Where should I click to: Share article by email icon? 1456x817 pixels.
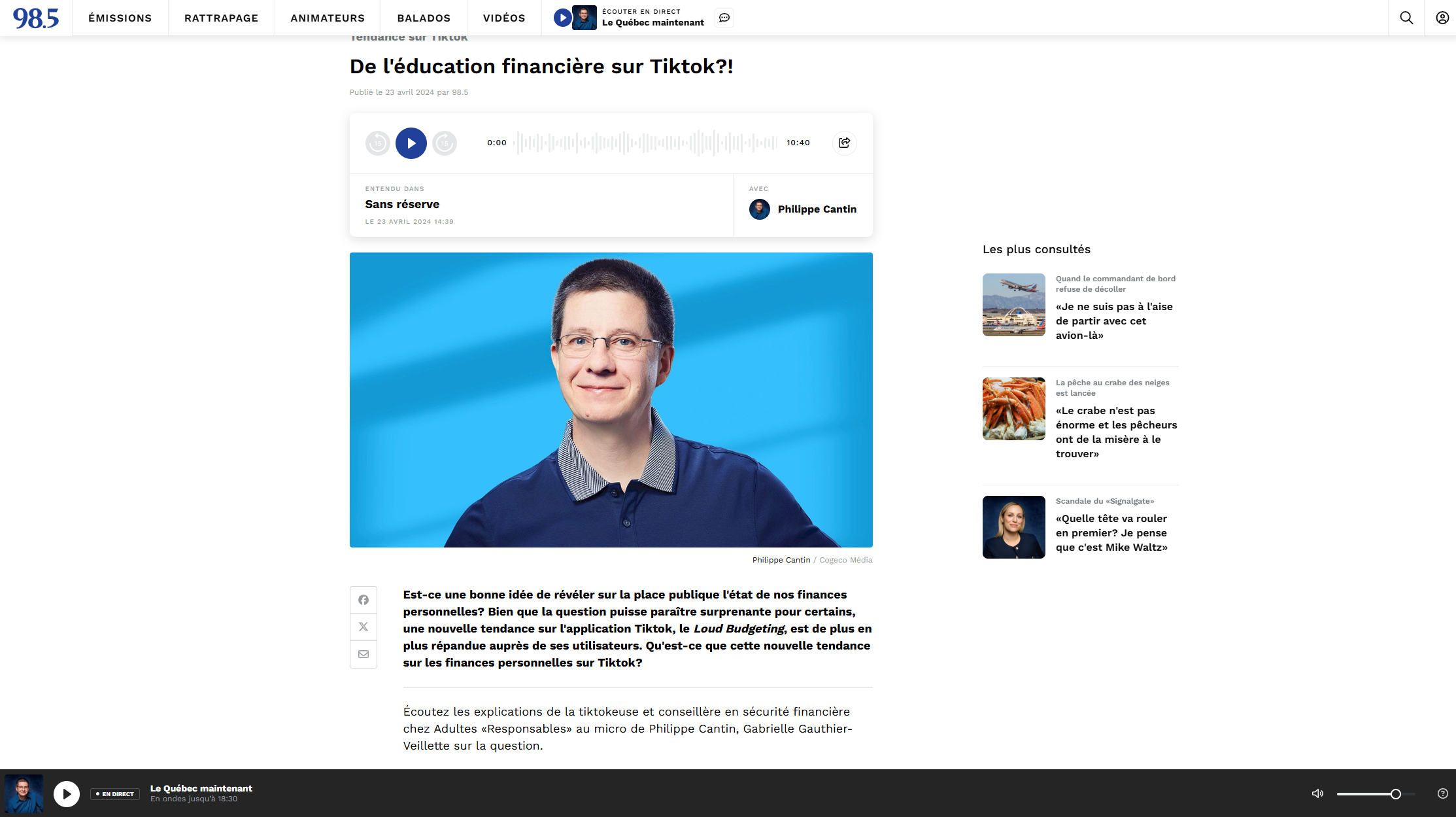click(x=364, y=654)
